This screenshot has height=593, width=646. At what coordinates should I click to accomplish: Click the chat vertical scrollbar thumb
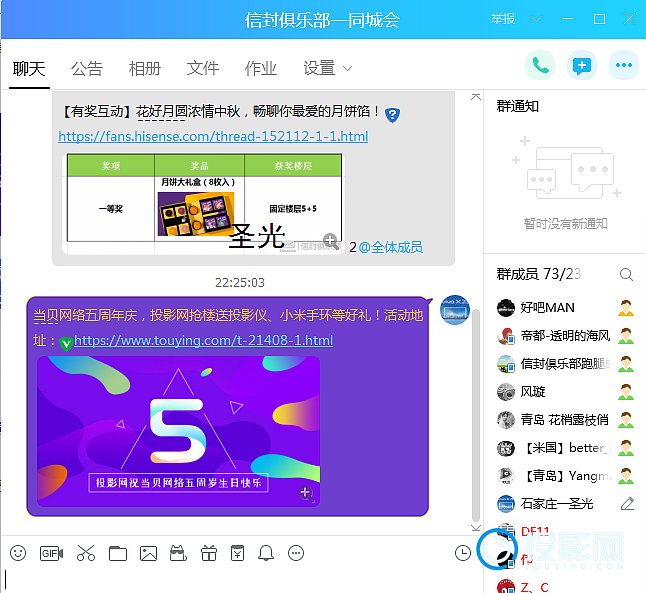point(476,415)
